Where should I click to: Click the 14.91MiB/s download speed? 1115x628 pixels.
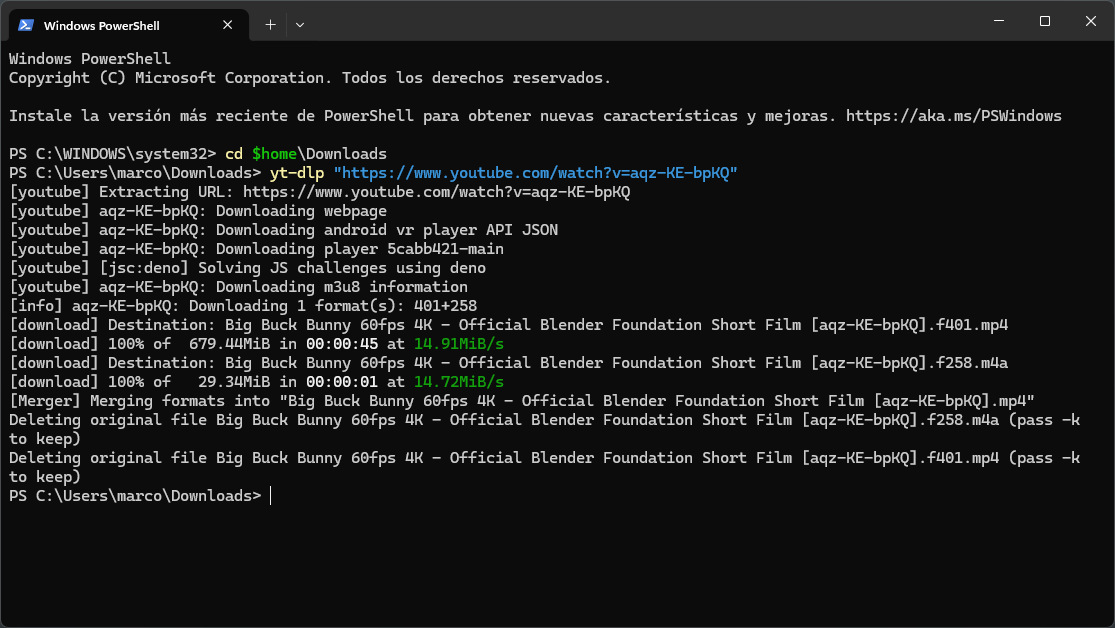pos(459,344)
